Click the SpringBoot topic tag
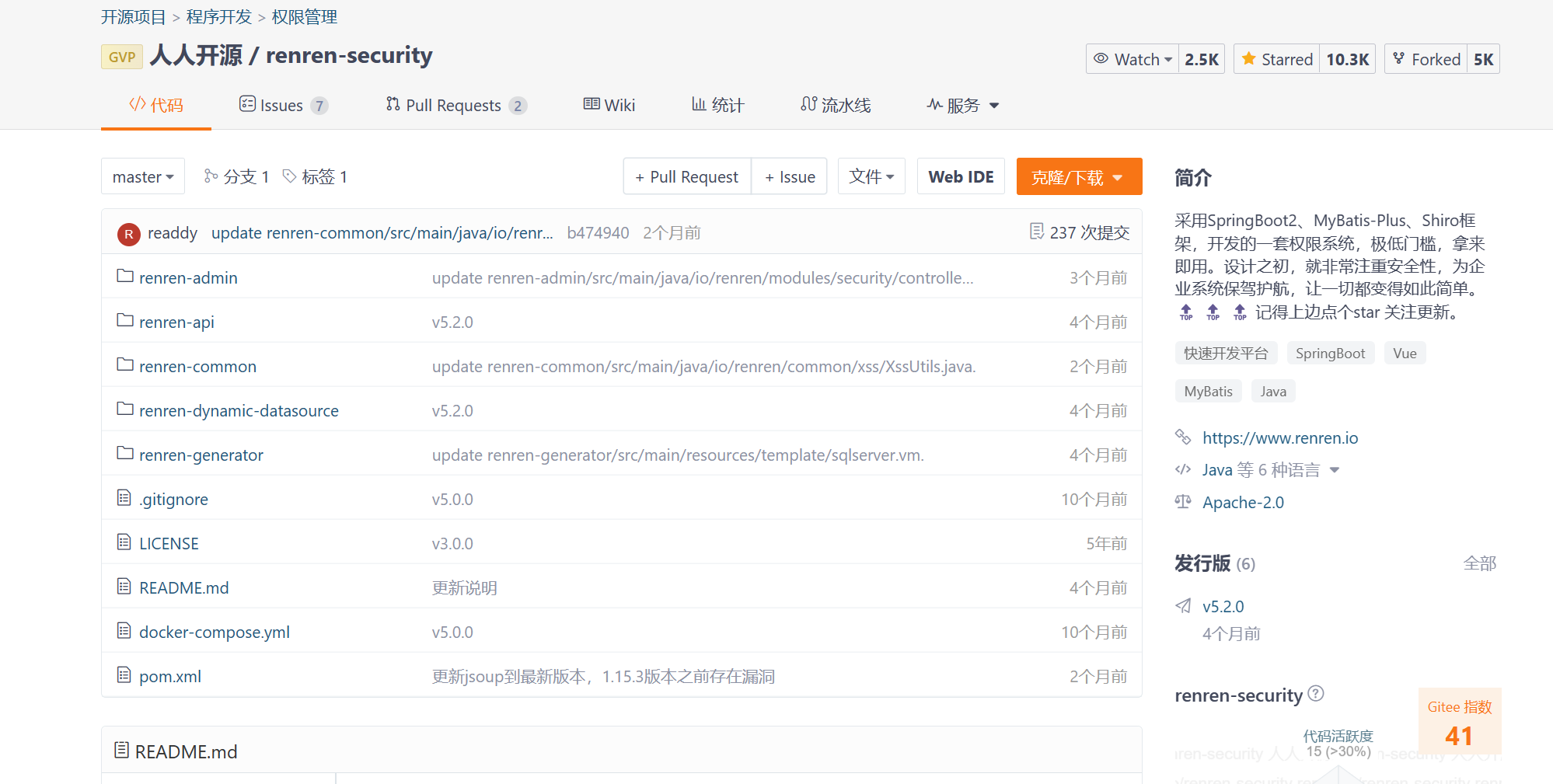This screenshot has width=1553, height=784. (1330, 353)
